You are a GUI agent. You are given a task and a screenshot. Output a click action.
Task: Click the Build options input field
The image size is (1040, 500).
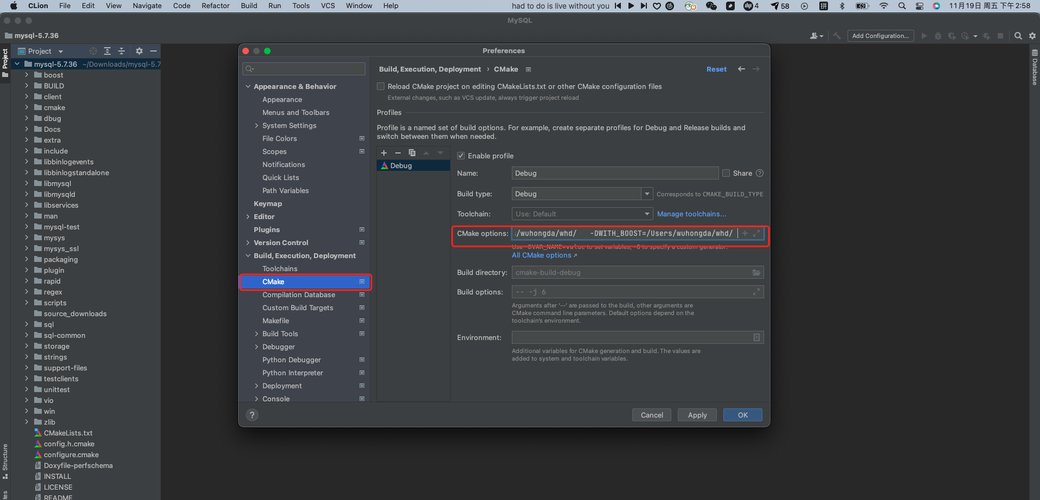click(638, 292)
